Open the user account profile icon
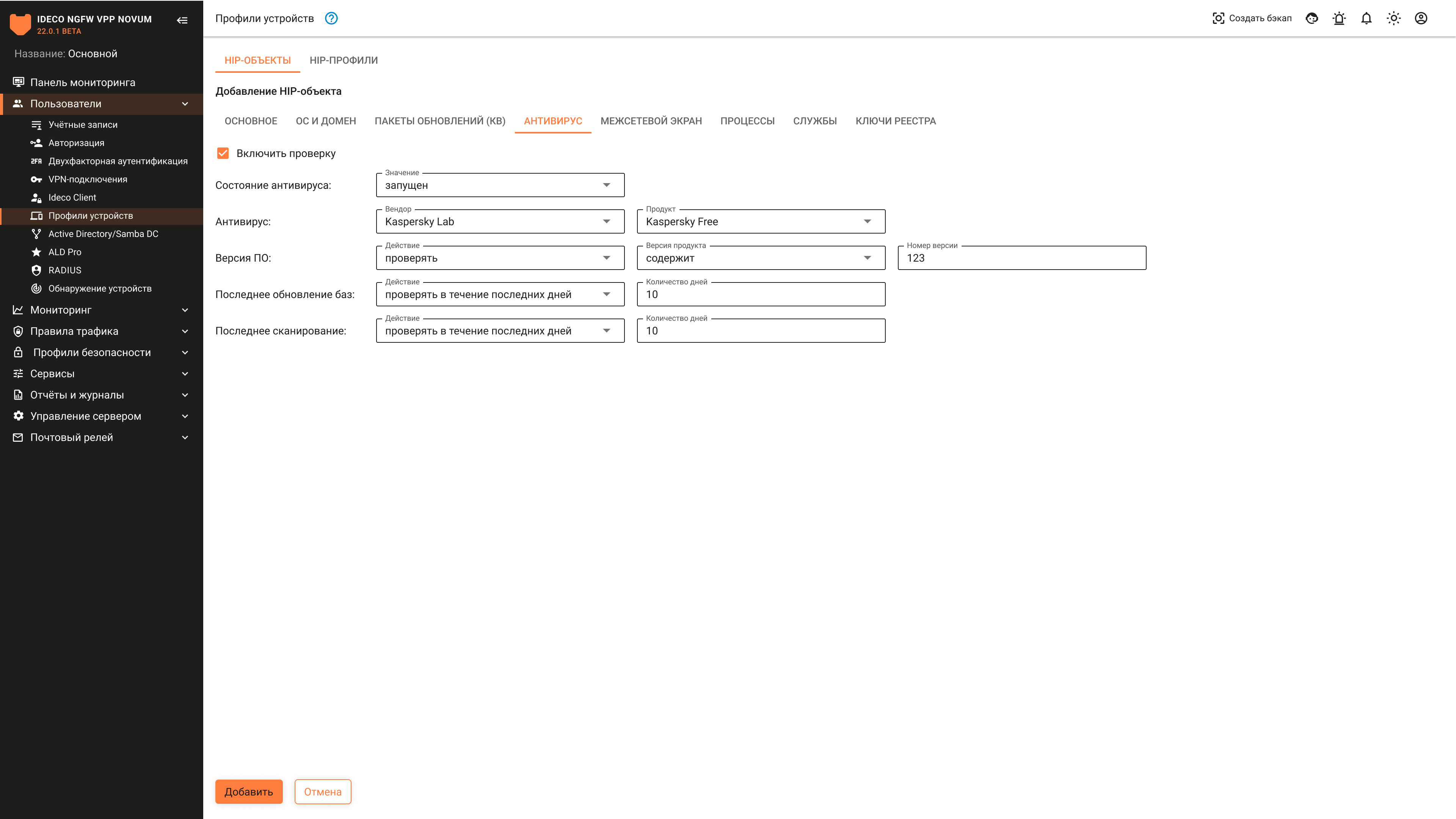 1420,19
